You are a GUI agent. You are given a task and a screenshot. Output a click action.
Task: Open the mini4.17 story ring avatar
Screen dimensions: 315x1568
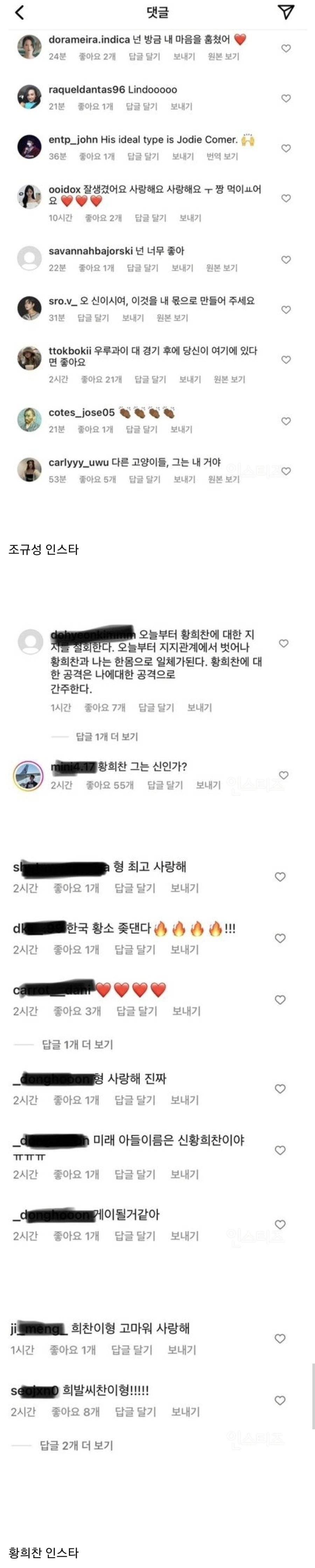(28, 775)
